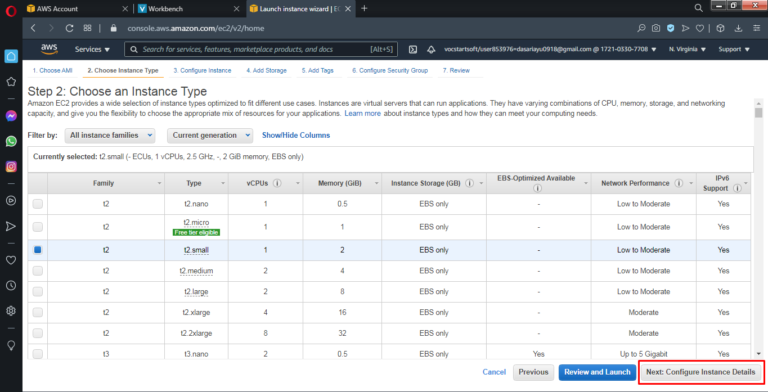Open account user dropdown
This screenshot has width=768, height=392.
pos(550,49)
